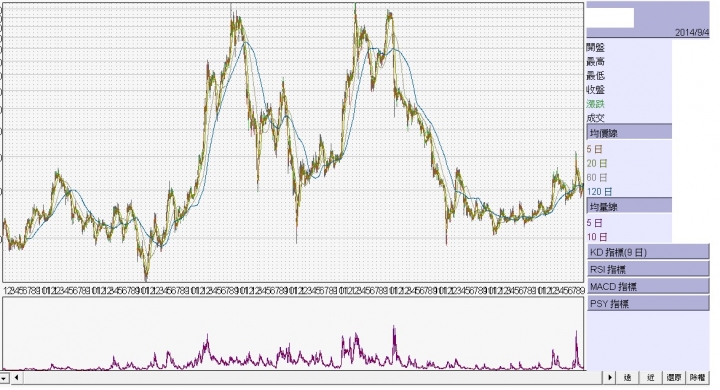This screenshot has width=720, height=390.
Task: Click the 遠 zoom-out button
Action: point(627,378)
